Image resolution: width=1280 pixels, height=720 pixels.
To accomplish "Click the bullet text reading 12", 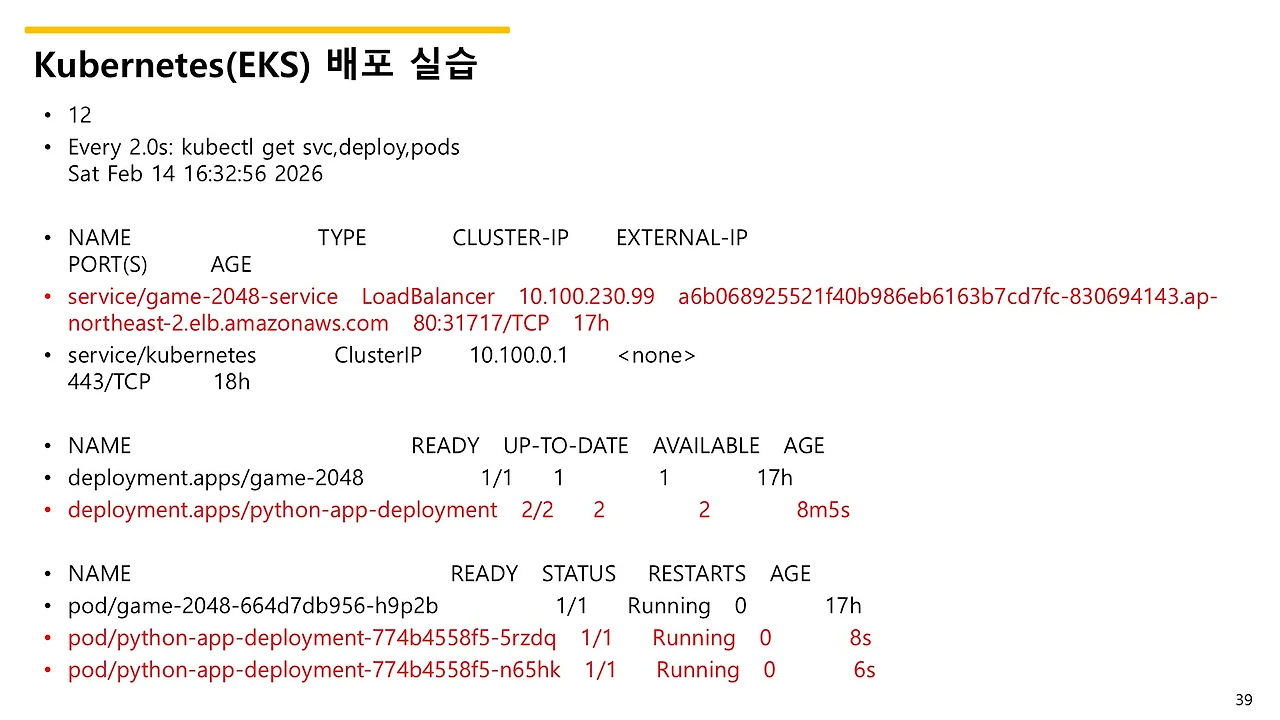I will click(79, 114).
